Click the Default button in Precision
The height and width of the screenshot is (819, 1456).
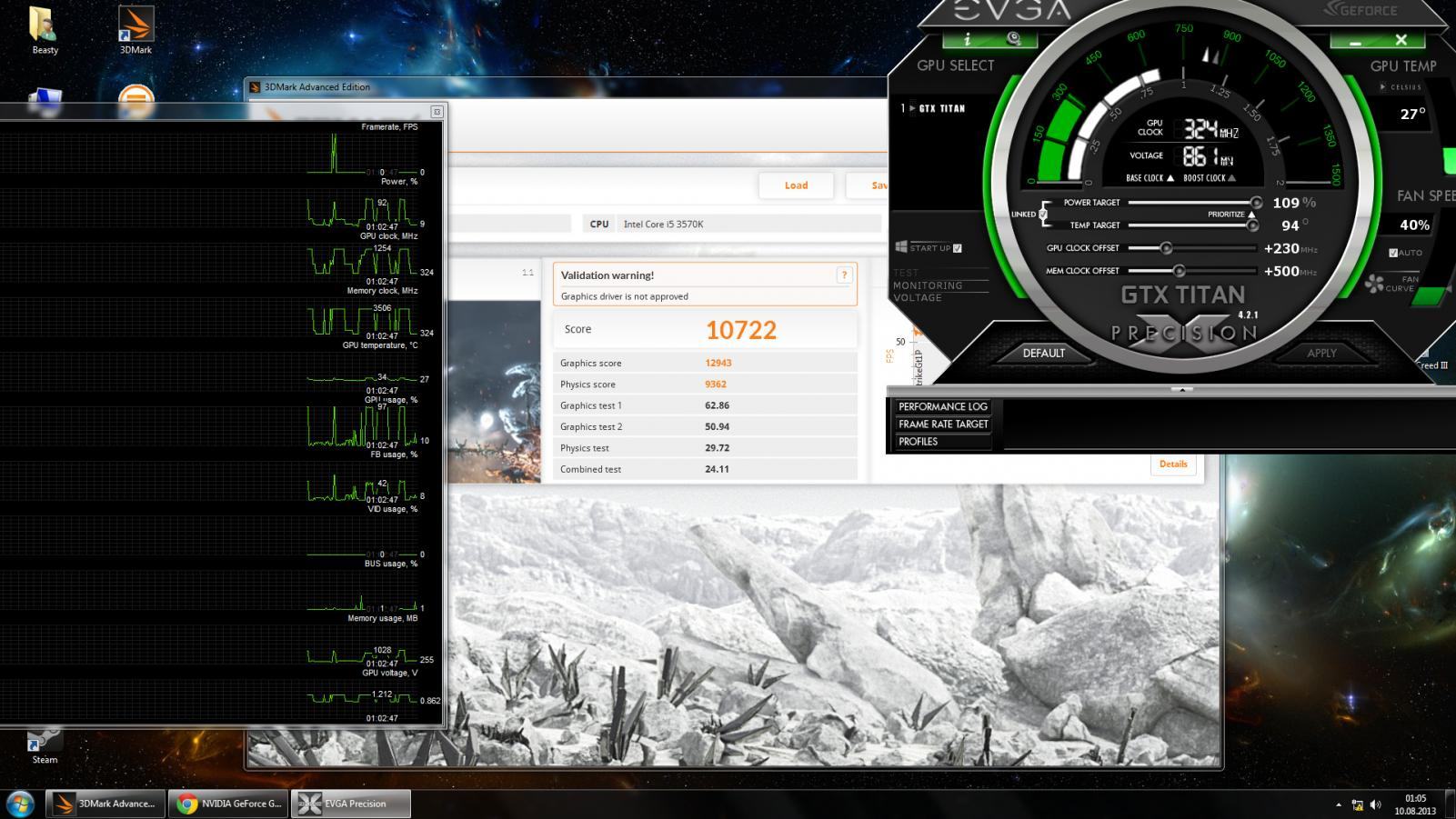[x=1043, y=353]
